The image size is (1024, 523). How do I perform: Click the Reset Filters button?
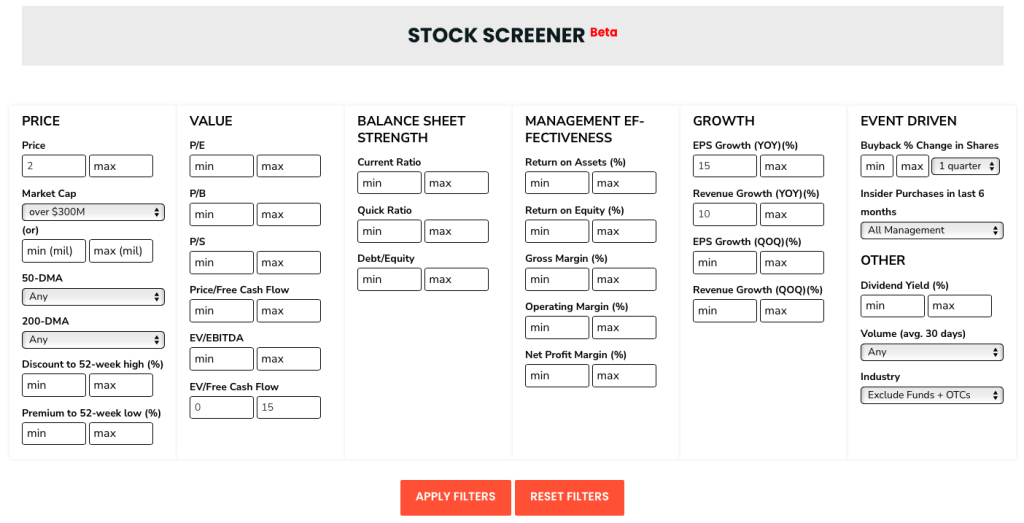click(569, 497)
